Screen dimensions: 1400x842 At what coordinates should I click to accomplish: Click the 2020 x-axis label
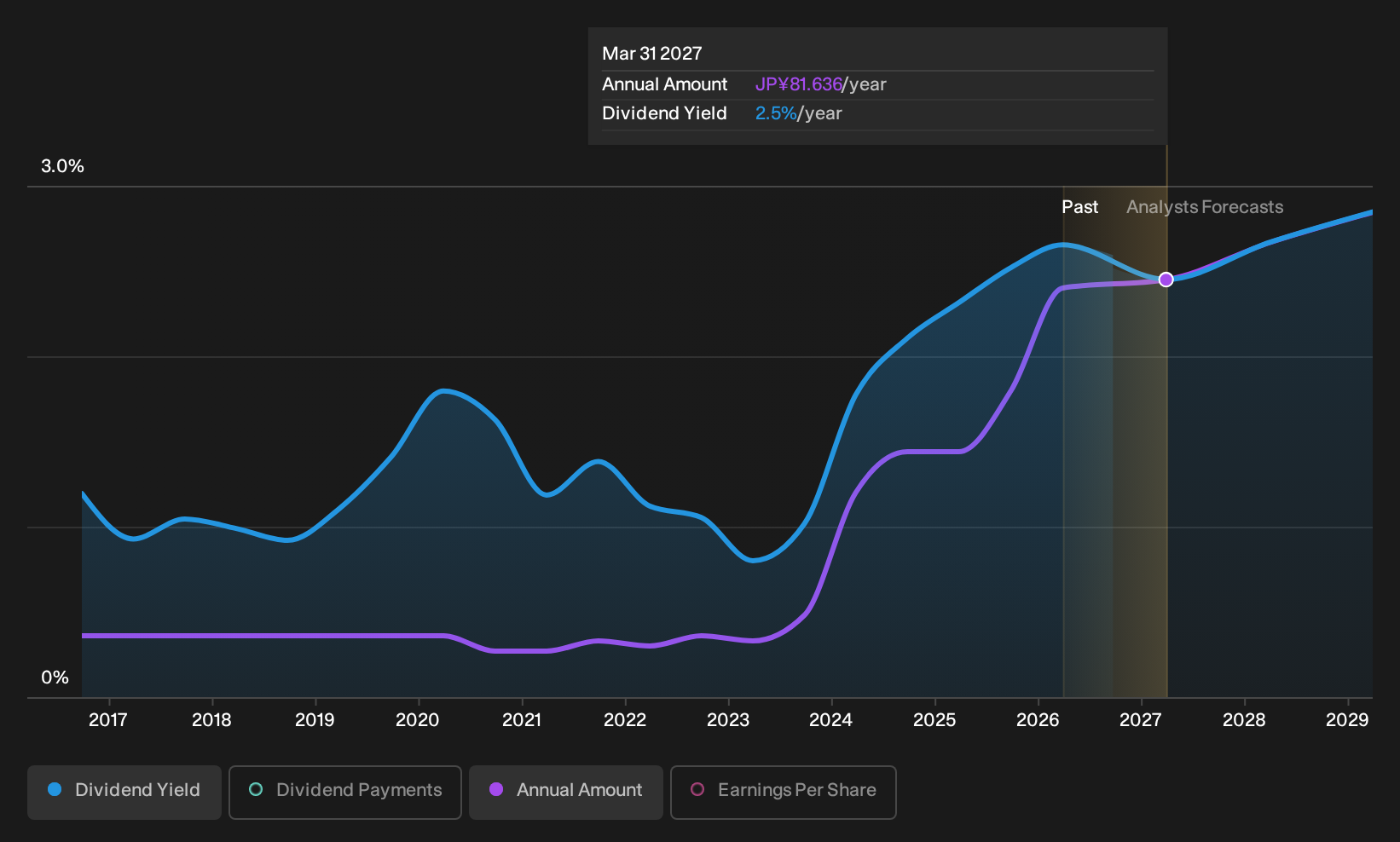418,720
